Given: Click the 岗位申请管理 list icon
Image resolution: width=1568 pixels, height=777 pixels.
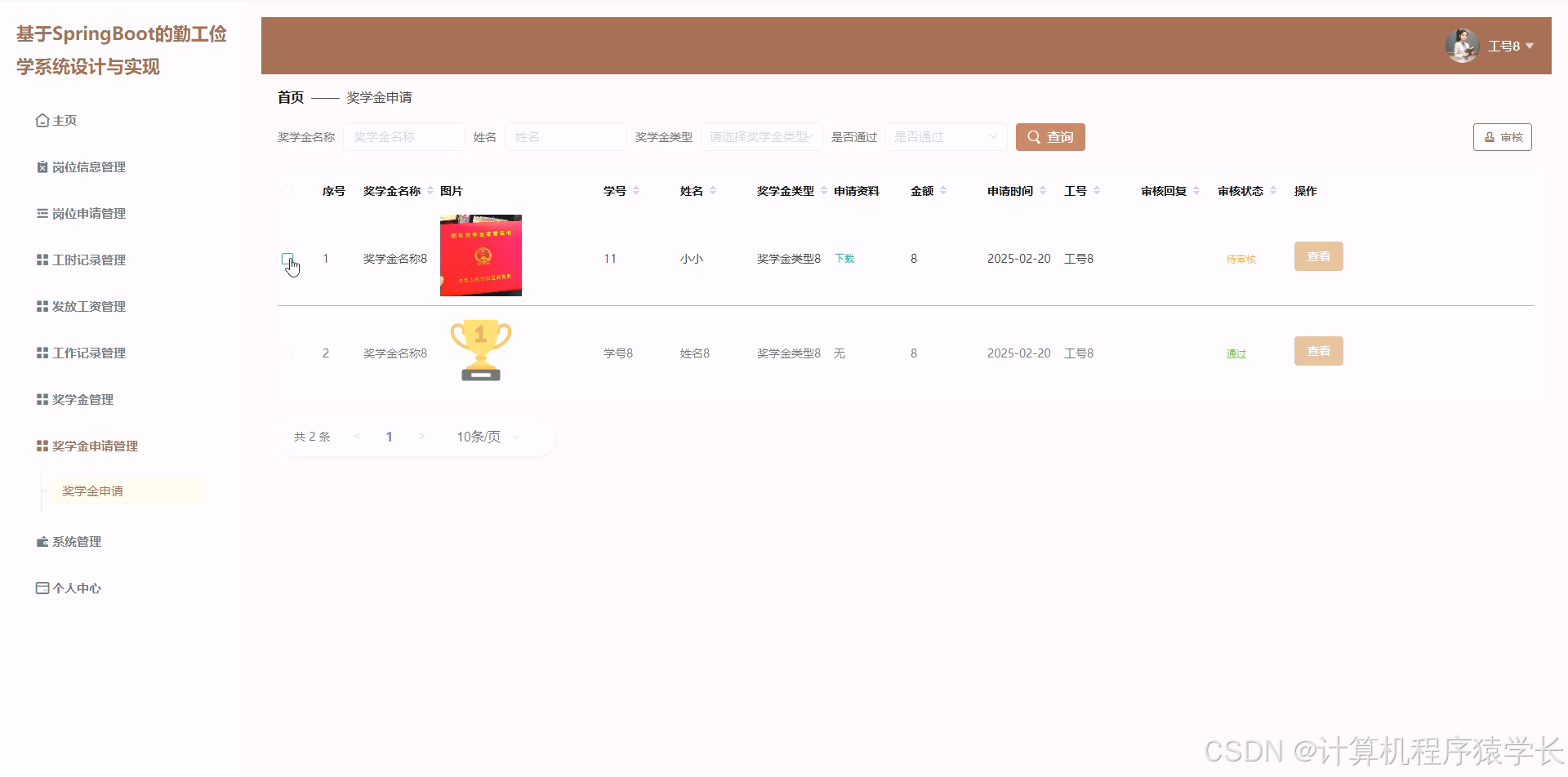Looking at the screenshot, I should click(x=42, y=214).
